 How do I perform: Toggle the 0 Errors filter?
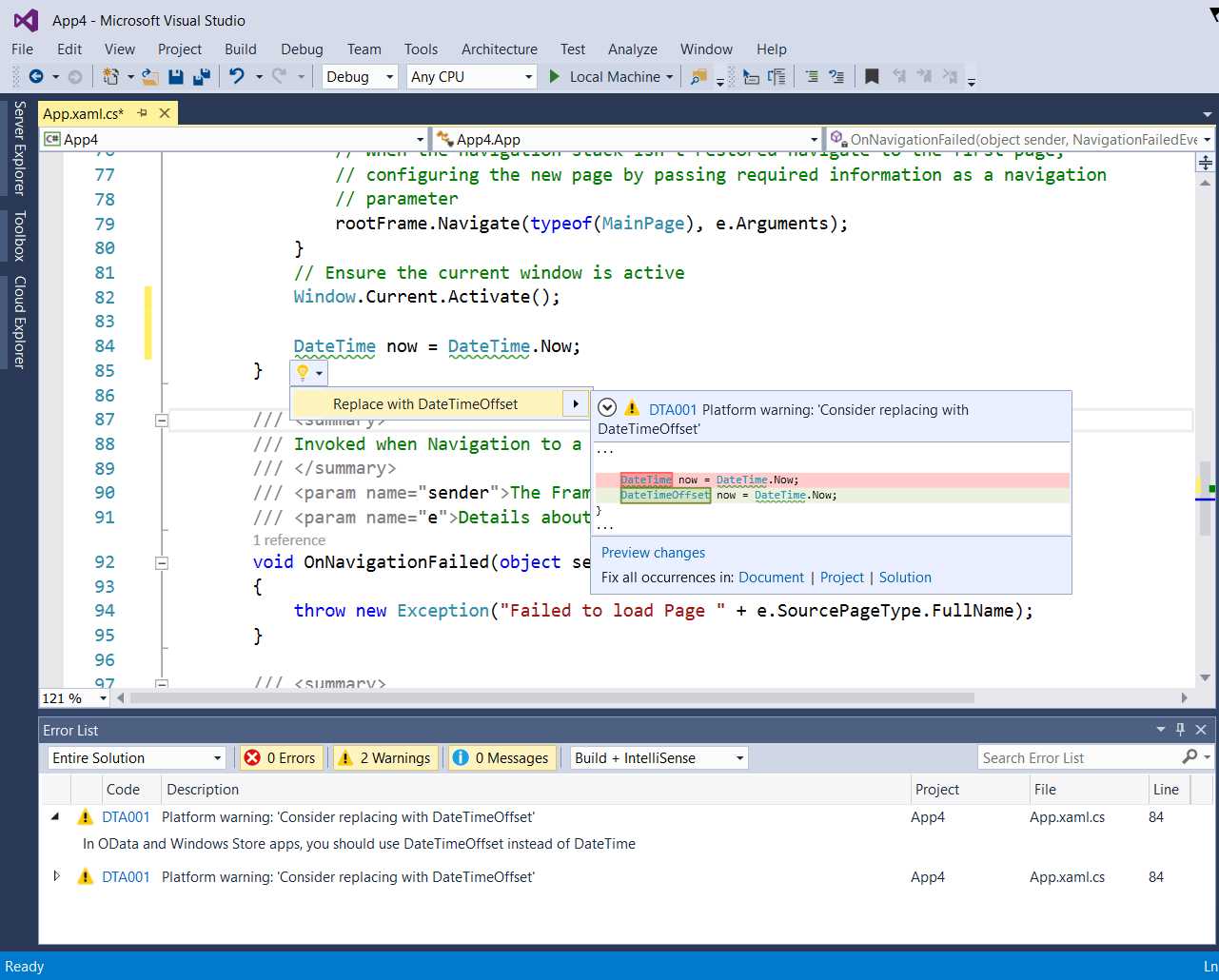pos(281,757)
